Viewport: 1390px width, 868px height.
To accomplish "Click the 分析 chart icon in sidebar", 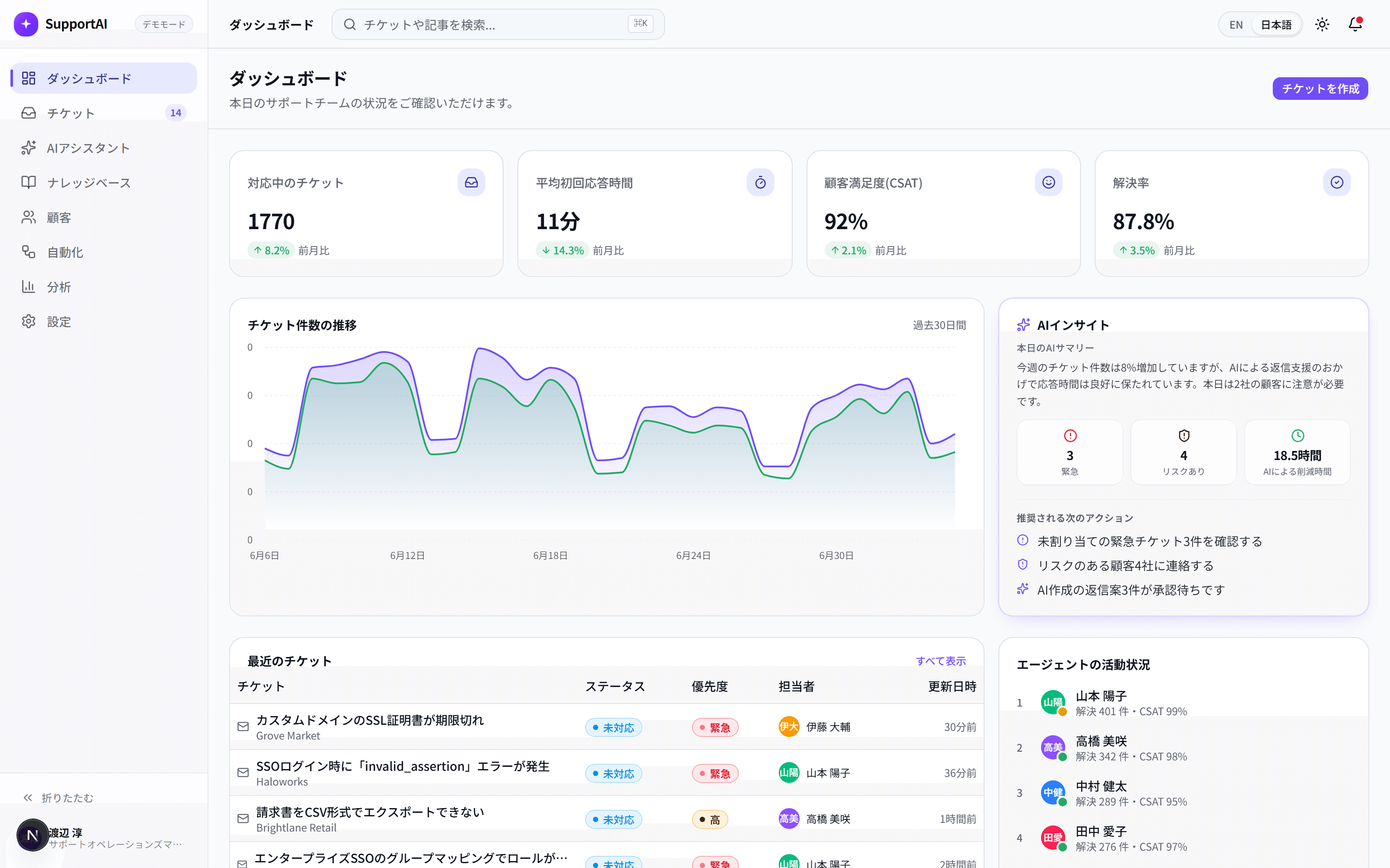I will click(x=28, y=286).
